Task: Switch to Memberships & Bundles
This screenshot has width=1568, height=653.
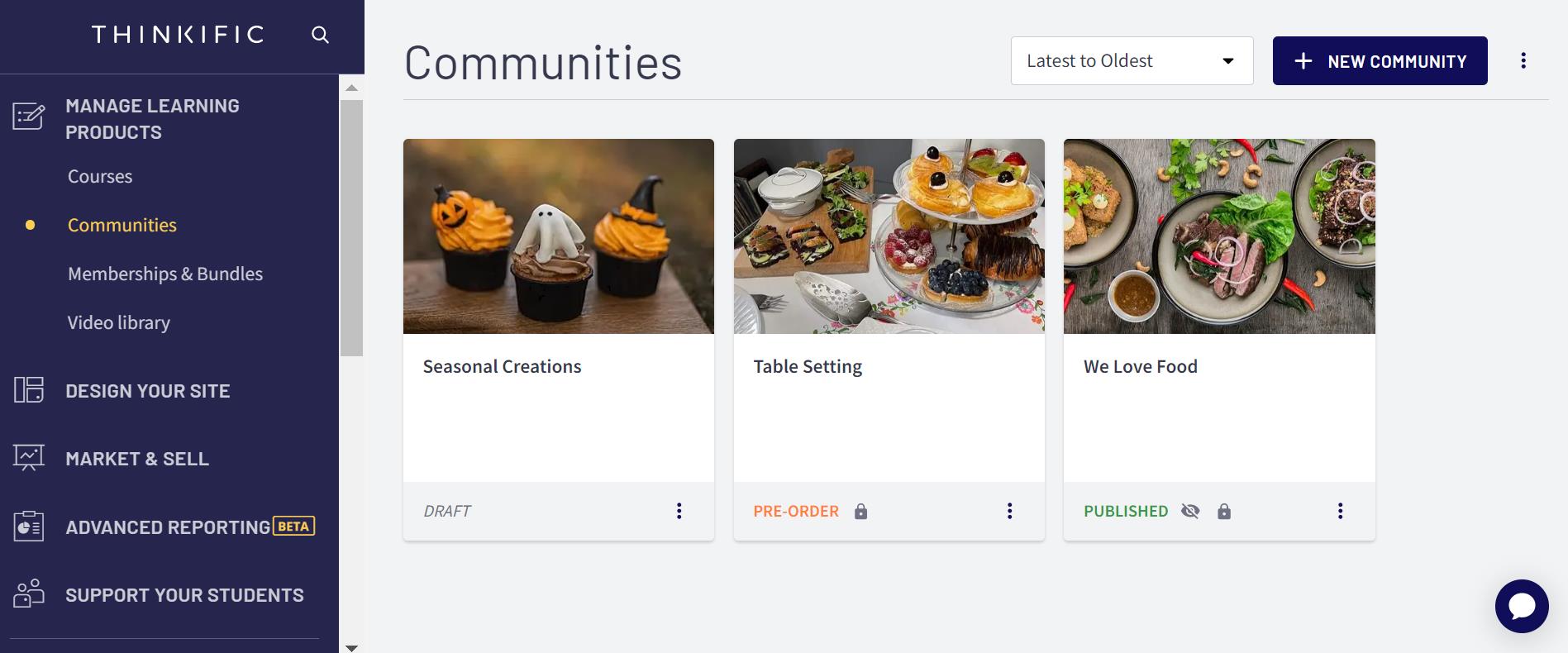Action: (x=165, y=274)
